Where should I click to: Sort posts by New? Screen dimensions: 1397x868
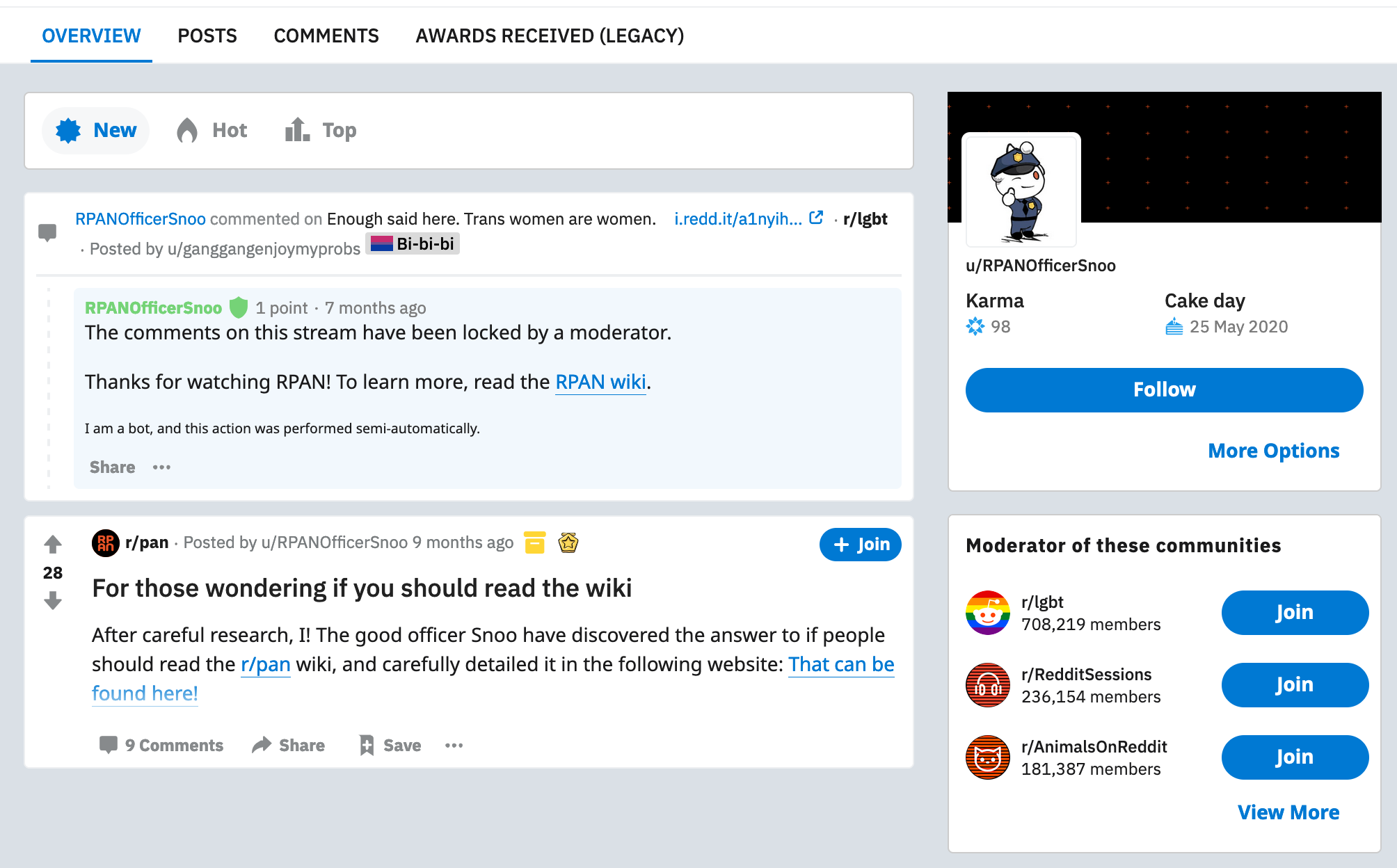[x=96, y=130]
